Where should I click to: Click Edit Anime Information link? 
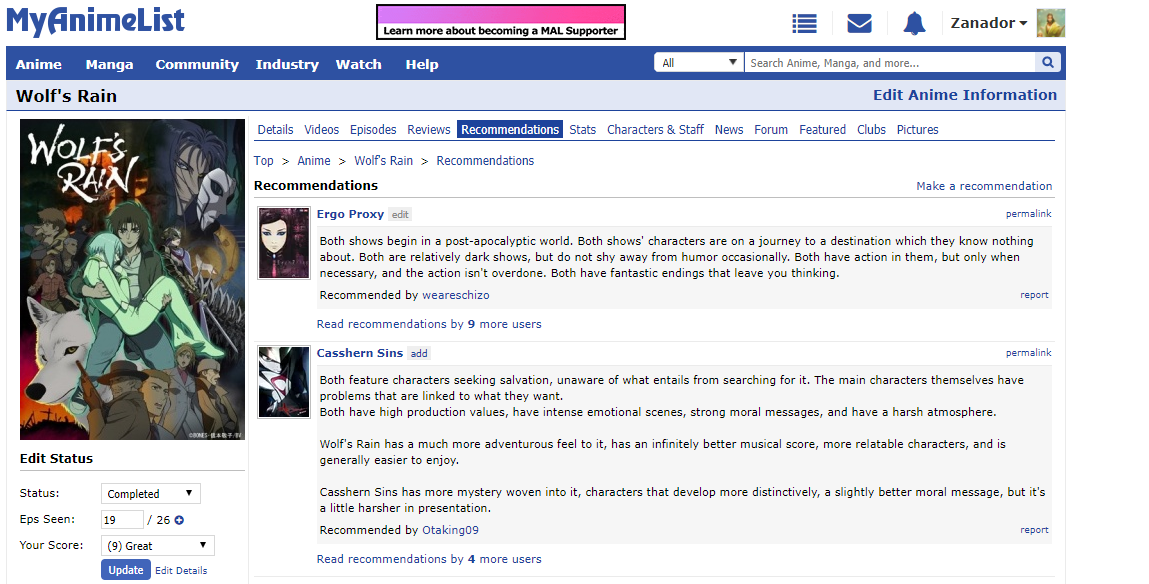point(965,95)
